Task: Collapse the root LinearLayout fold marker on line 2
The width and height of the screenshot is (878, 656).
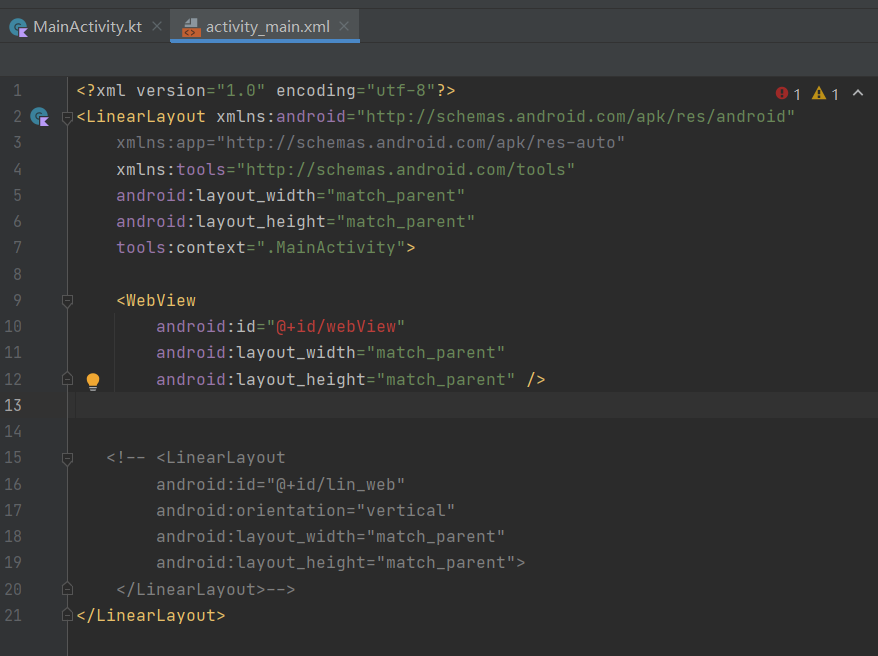Action: pos(67,117)
